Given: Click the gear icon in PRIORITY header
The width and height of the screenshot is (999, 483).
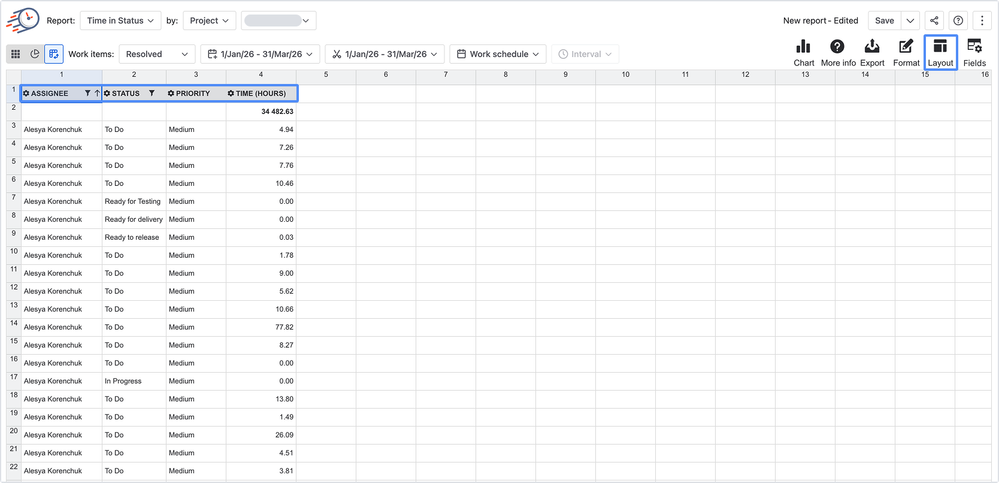Looking at the screenshot, I should (x=171, y=94).
